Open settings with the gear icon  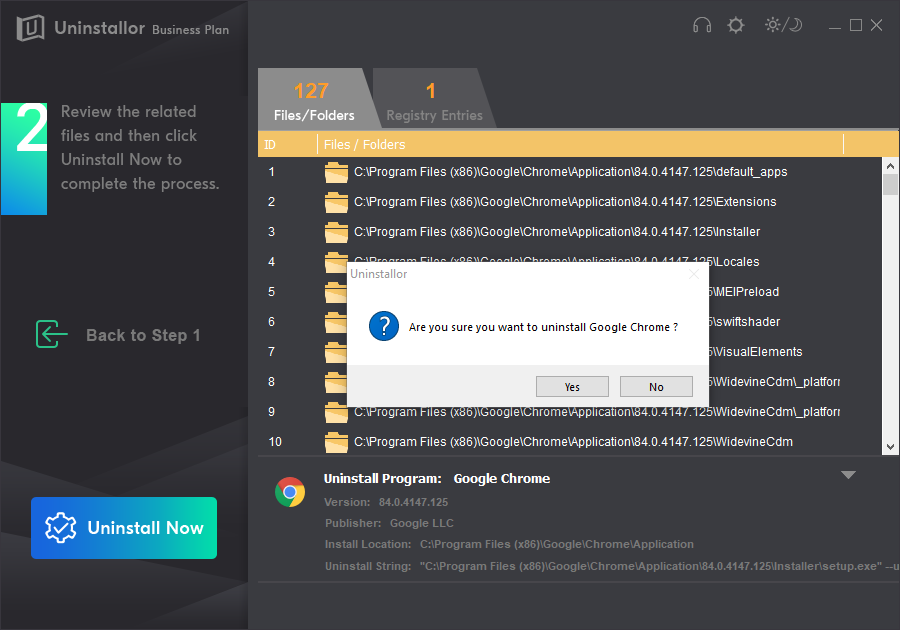(x=735, y=25)
